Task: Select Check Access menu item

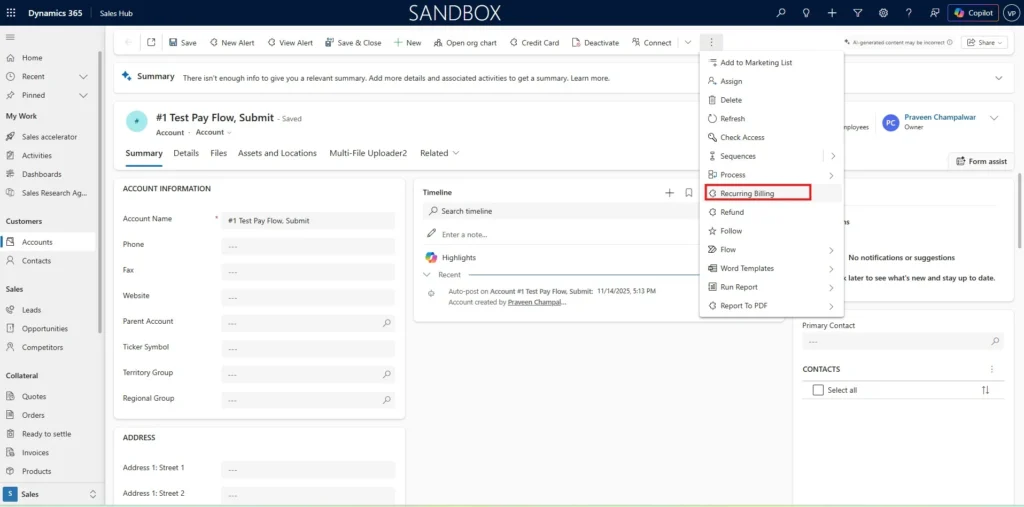Action: click(x=771, y=138)
